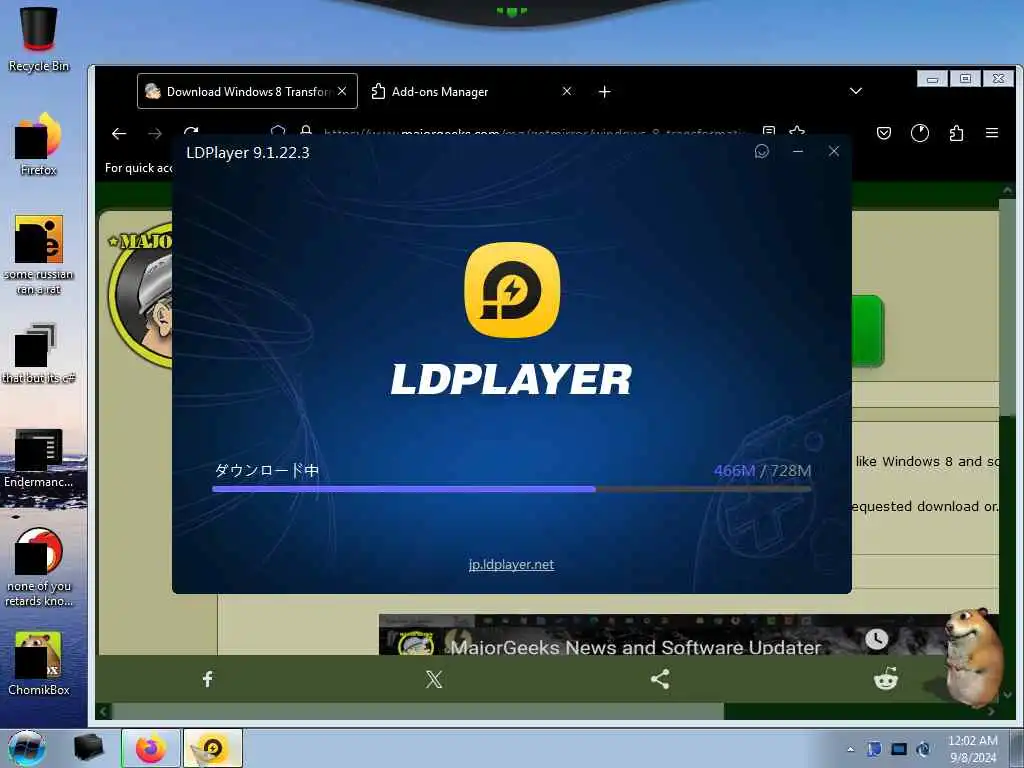
Task: Click the Show desktop strip at the taskbar end
Action: pos(1016,749)
